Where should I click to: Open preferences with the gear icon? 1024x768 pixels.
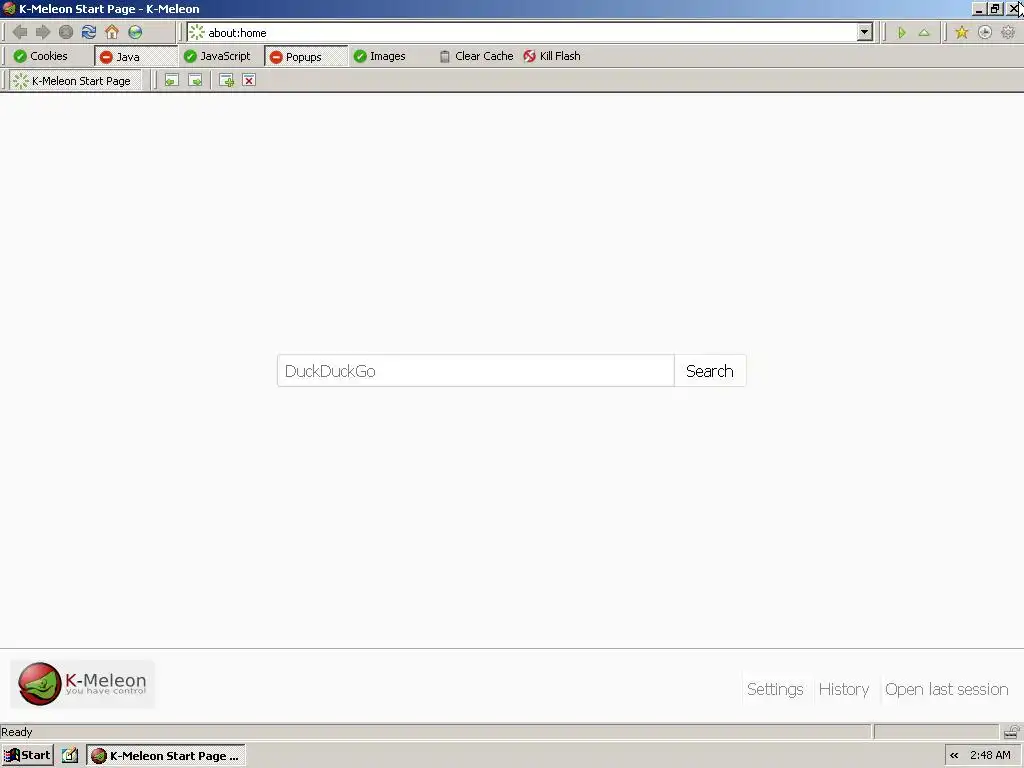point(1008,33)
